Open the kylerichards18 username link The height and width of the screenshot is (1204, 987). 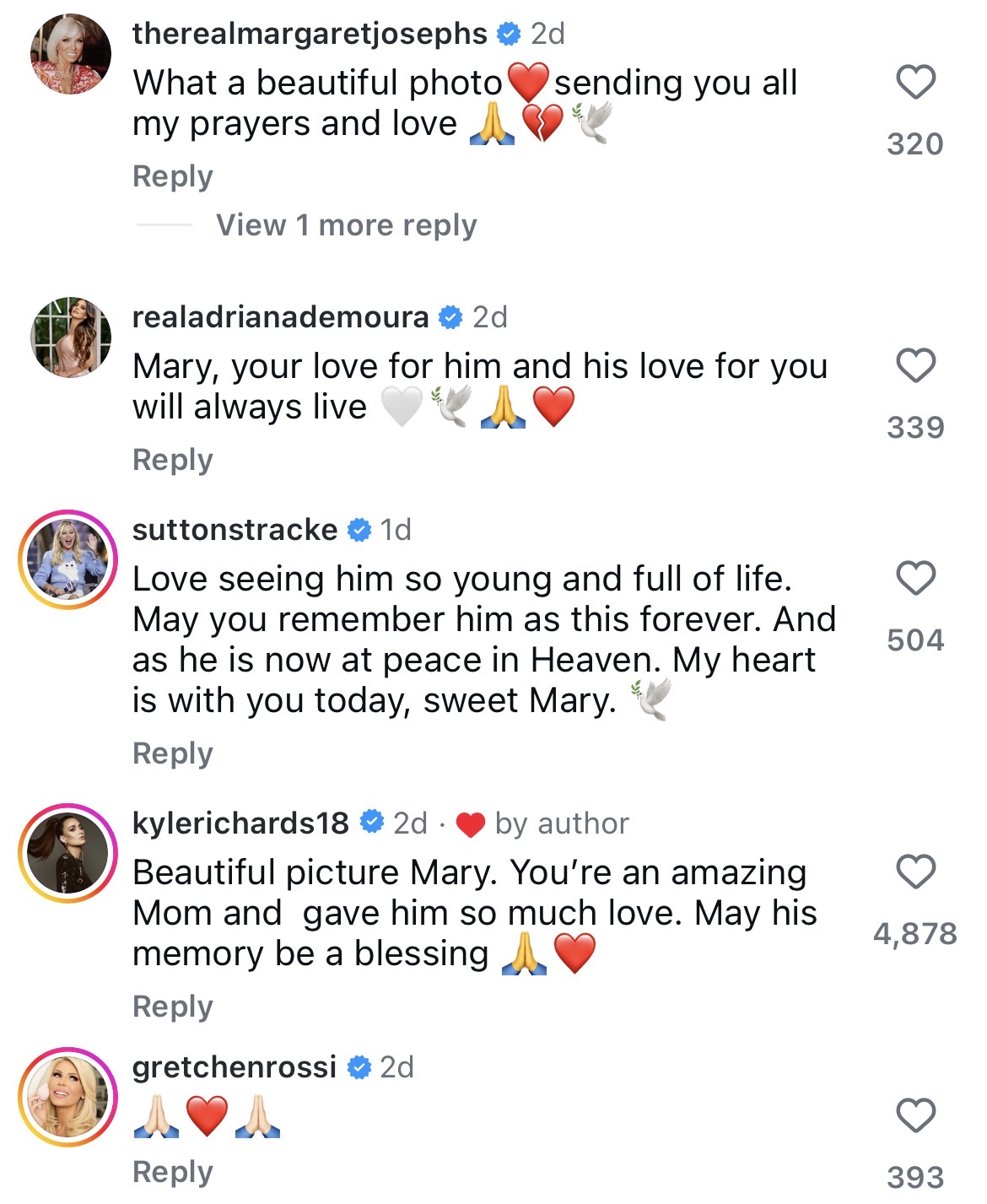click(x=240, y=823)
